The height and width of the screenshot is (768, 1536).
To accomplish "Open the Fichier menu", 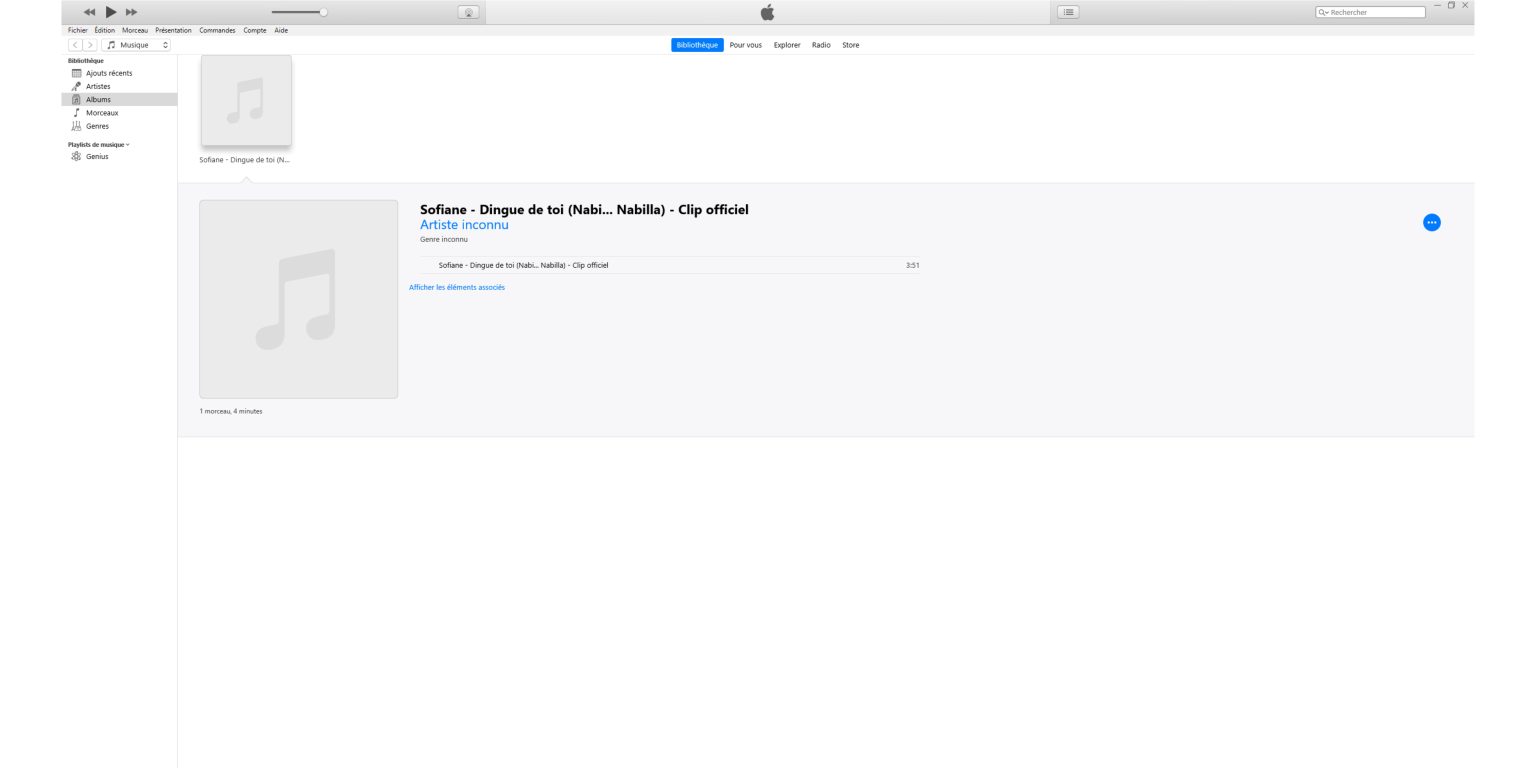I will click(x=78, y=30).
